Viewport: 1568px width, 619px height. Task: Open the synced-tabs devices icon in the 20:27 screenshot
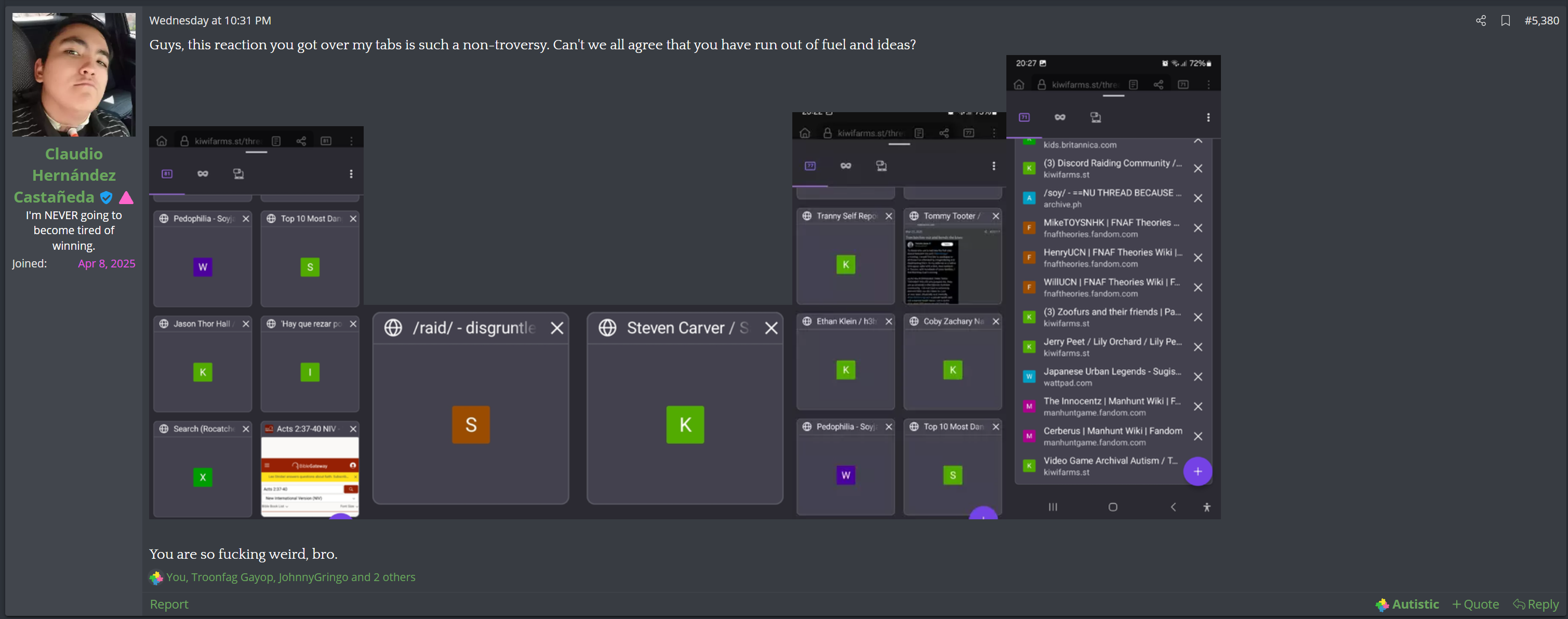[1096, 117]
